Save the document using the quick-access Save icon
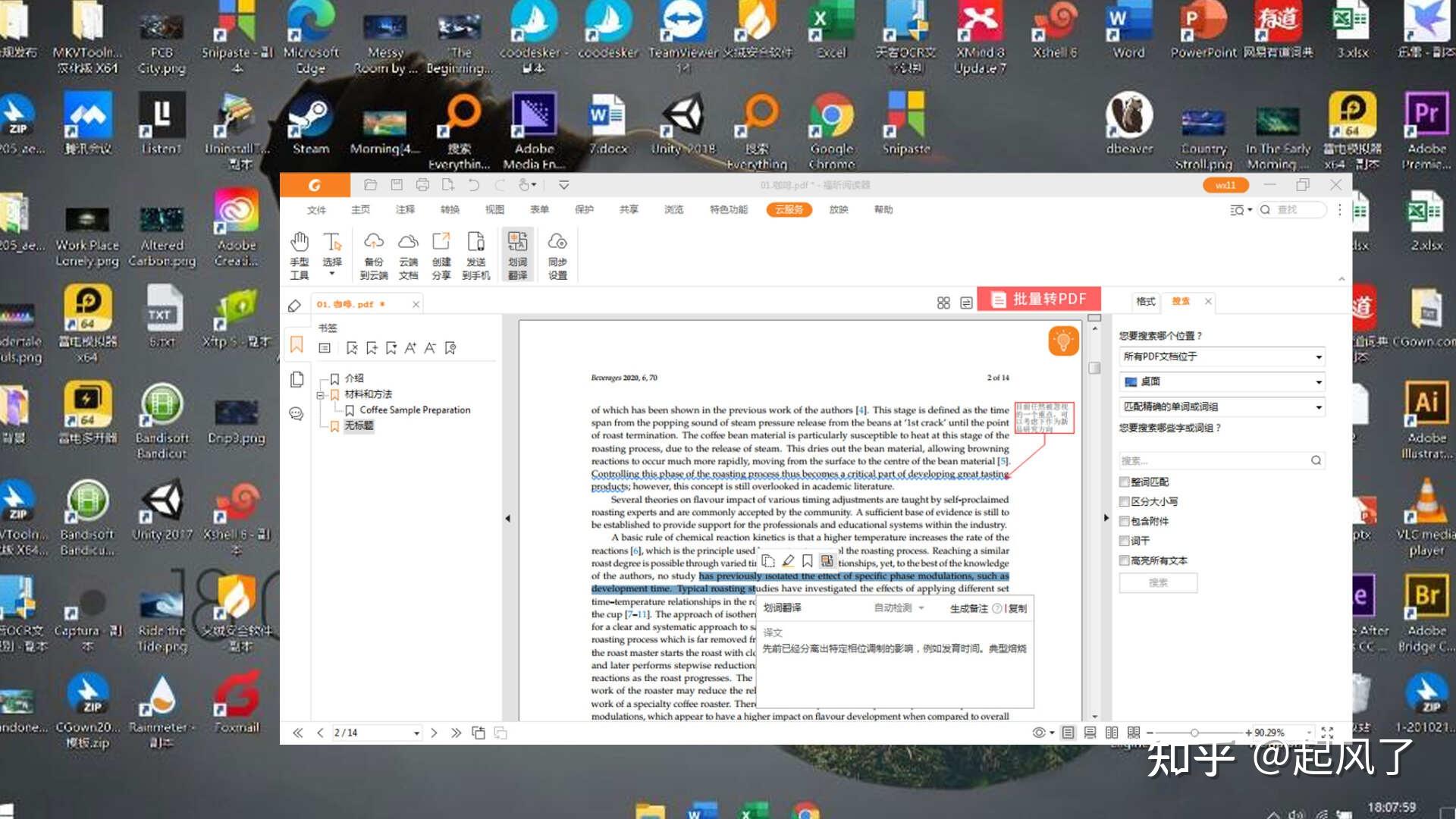 (397, 184)
